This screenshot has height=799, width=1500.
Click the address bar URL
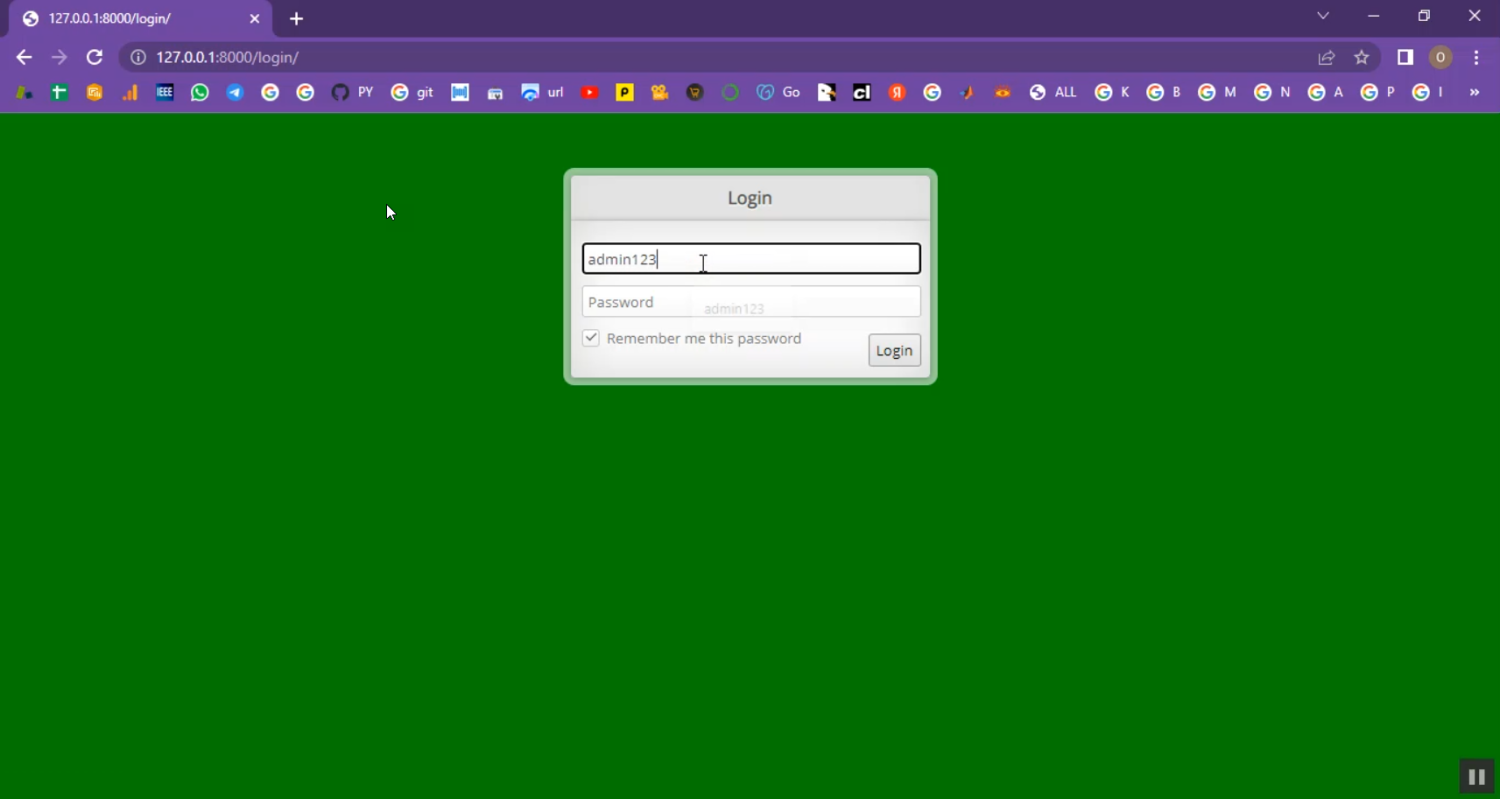point(227,57)
